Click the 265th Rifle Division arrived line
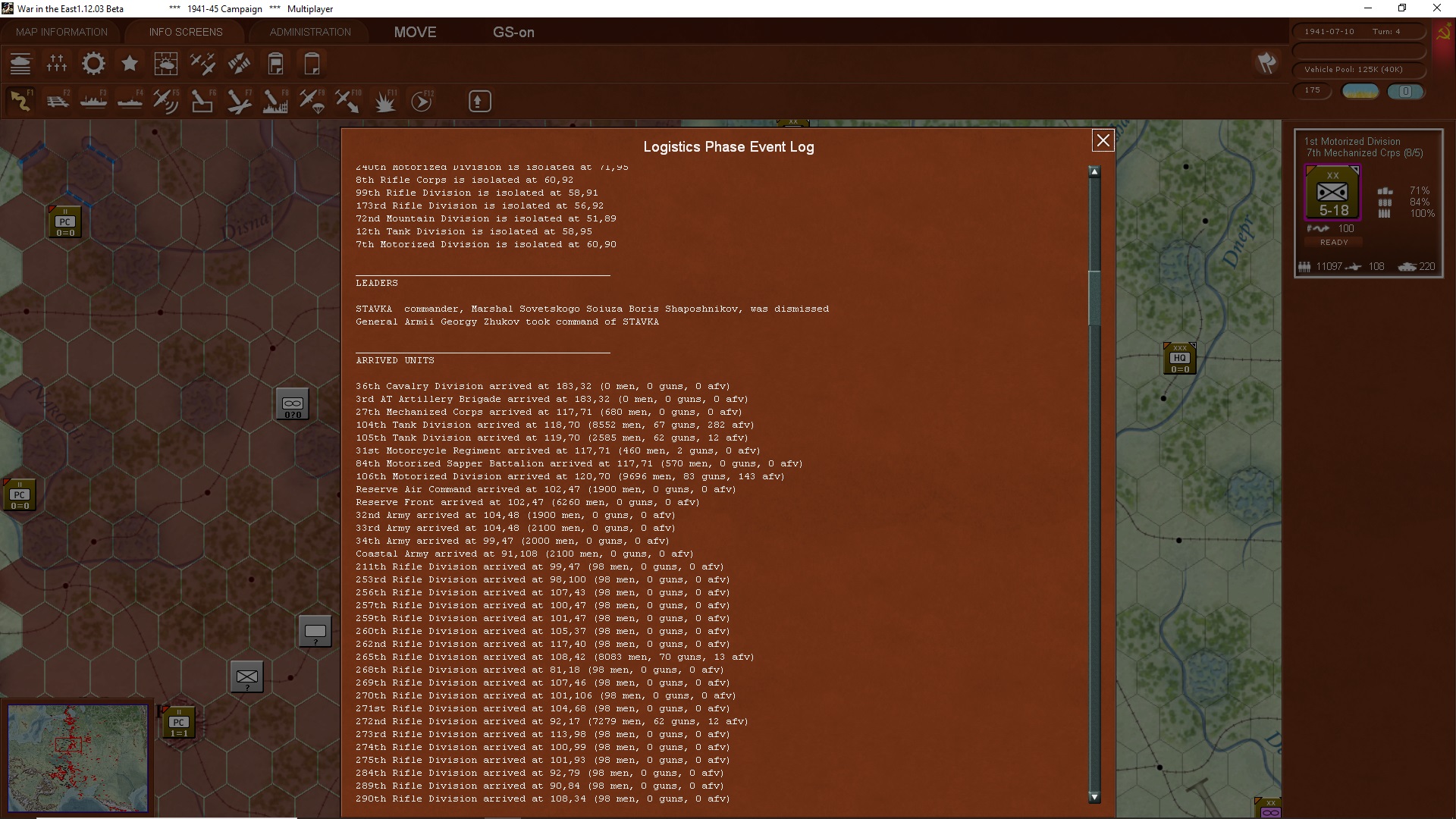The width and height of the screenshot is (1456, 819). 555,657
